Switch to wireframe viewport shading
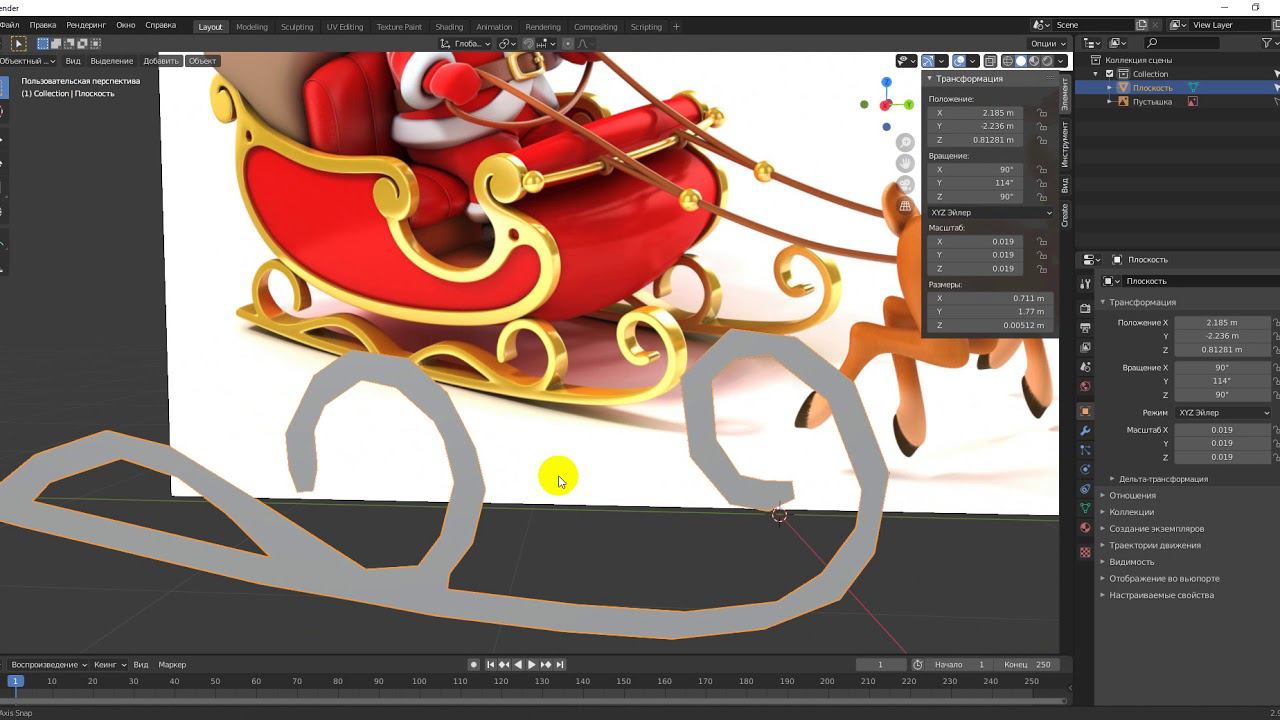 [x=1008, y=61]
